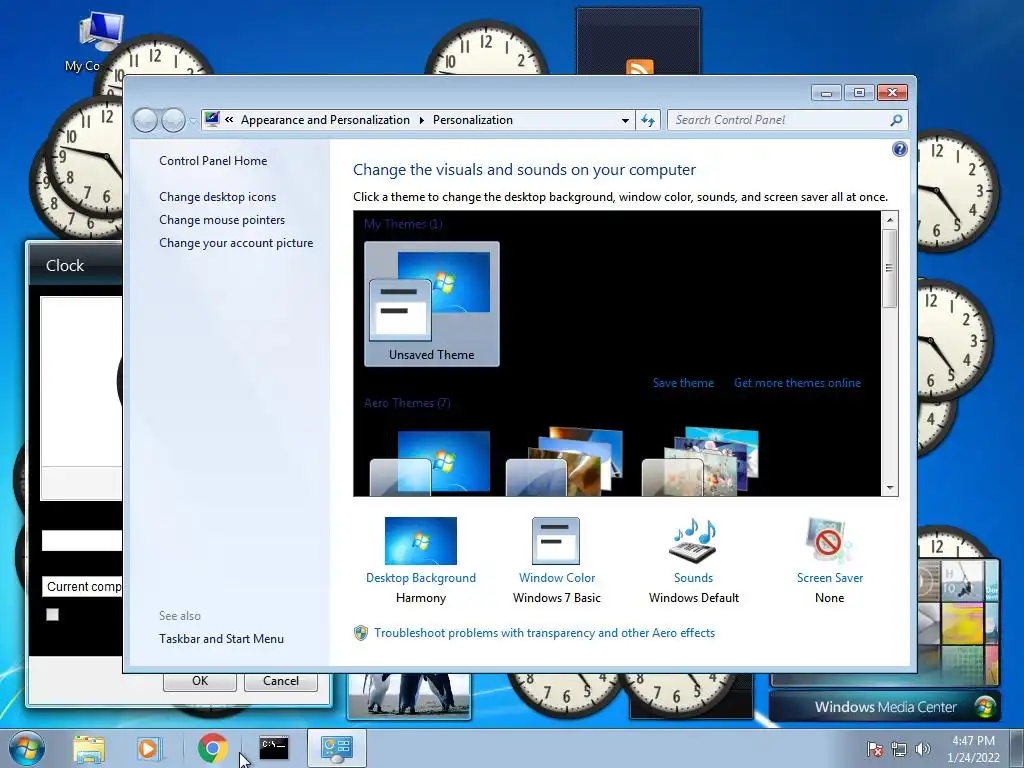Click Get more themes online link
Image resolution: width=1024 pixels, height=768 pixels.
pos(797,383)
